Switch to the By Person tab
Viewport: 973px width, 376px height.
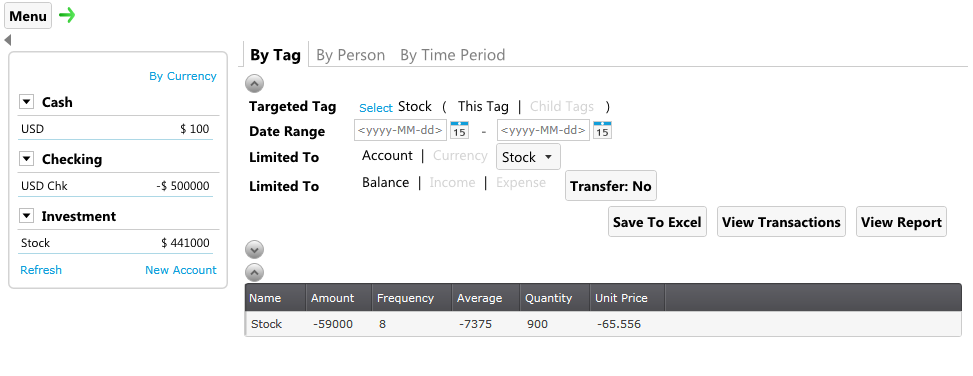351,55
